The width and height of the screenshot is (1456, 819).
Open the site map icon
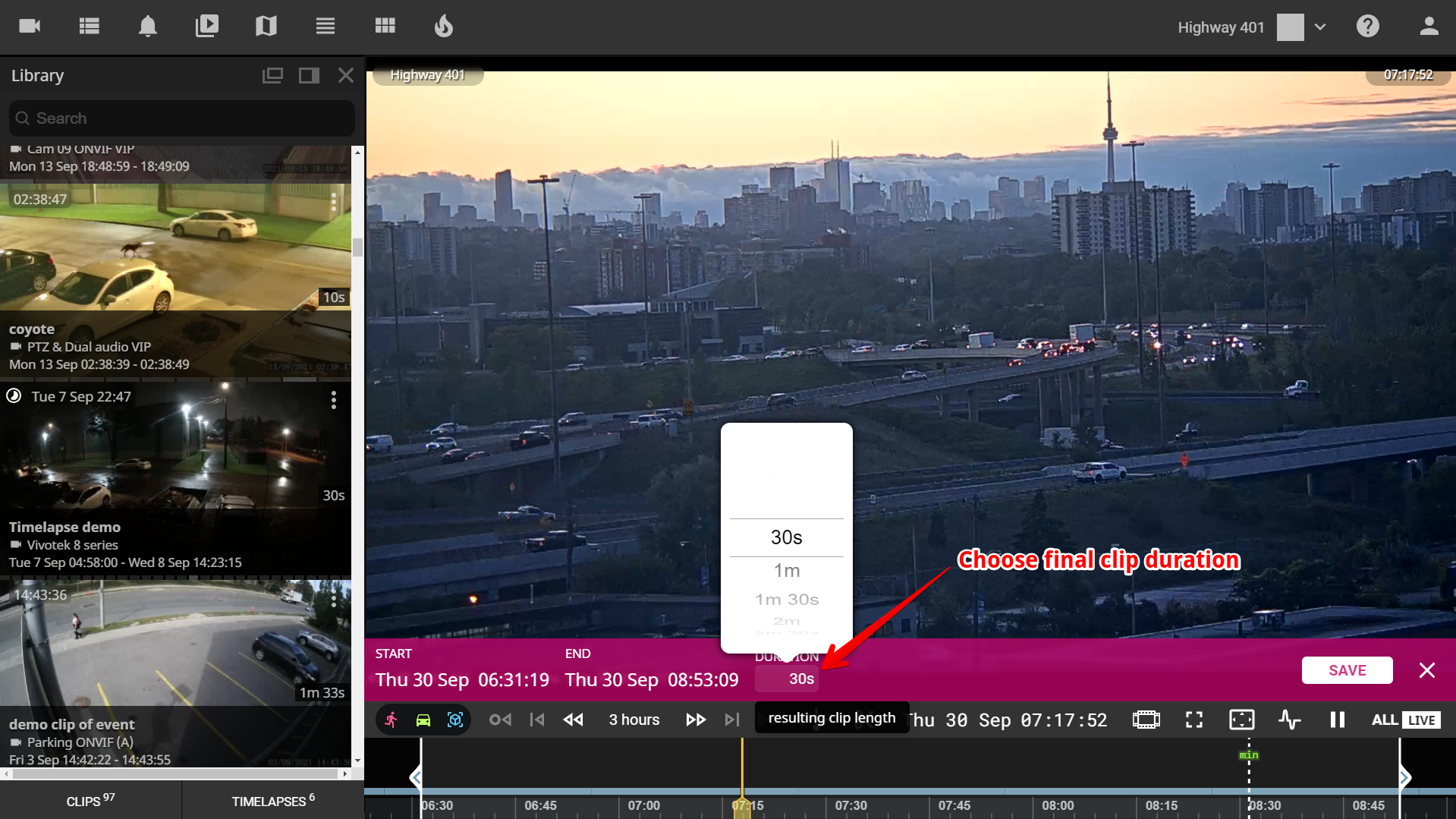[266, 27]
